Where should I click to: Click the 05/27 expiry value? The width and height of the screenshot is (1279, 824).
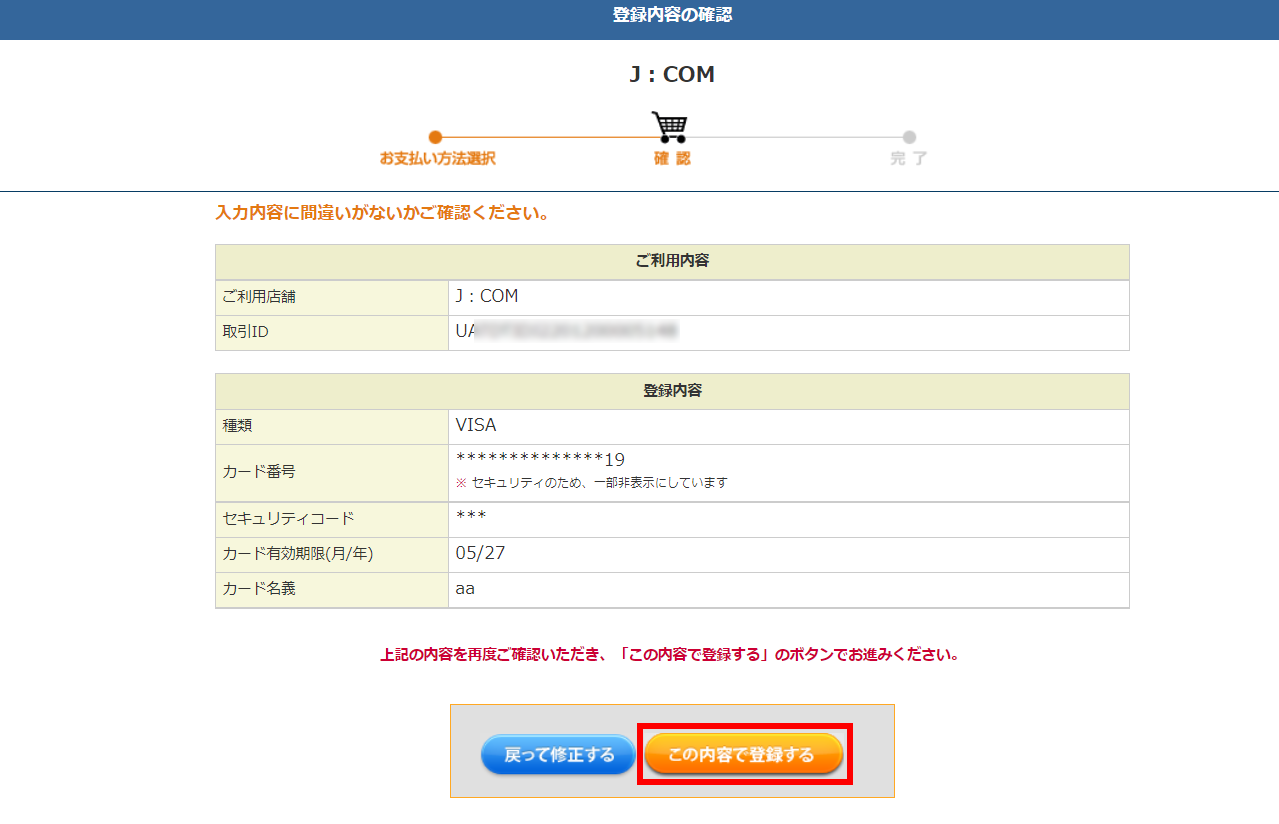point(480,553)
